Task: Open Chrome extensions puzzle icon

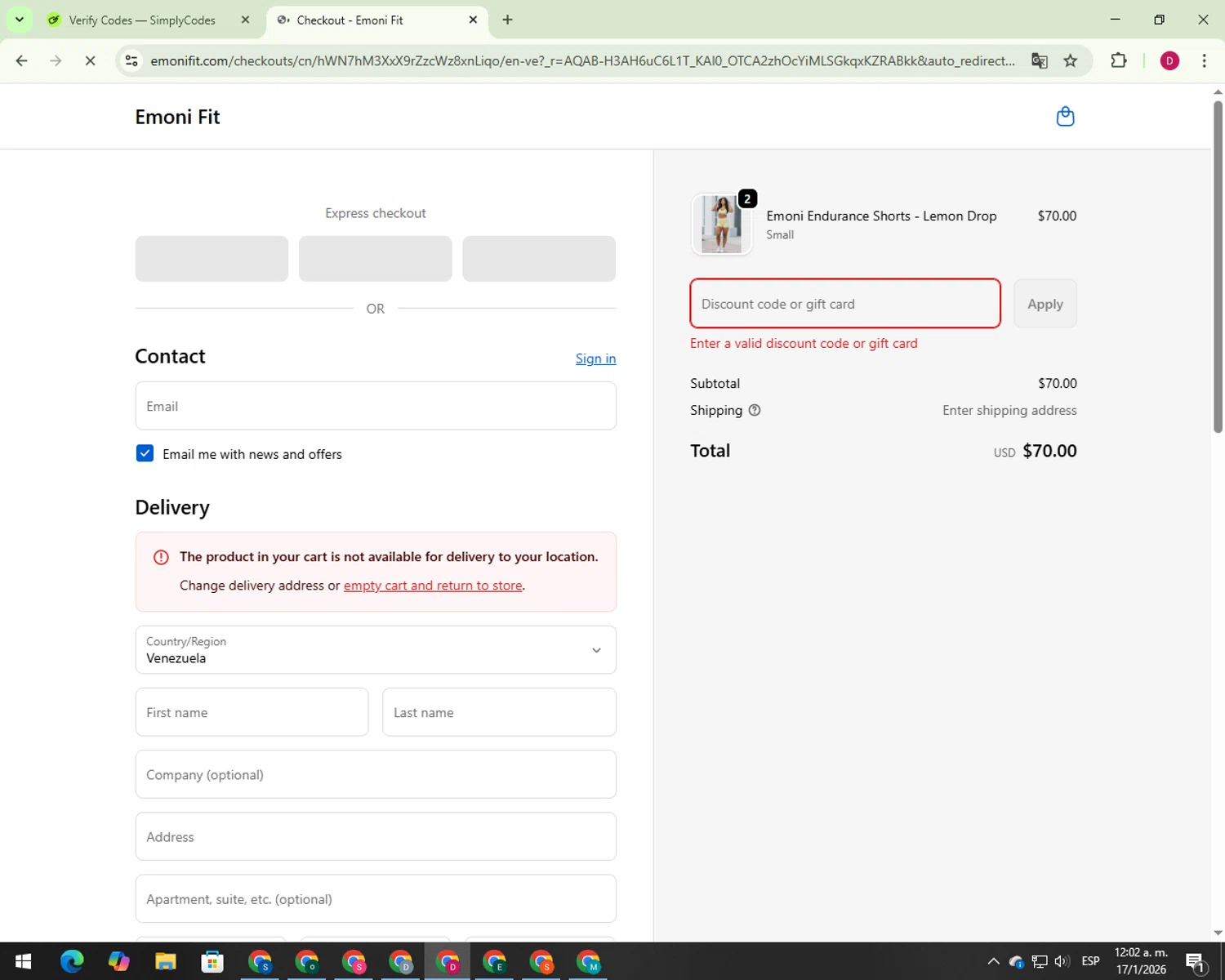Action: [x=1119, y=60]
